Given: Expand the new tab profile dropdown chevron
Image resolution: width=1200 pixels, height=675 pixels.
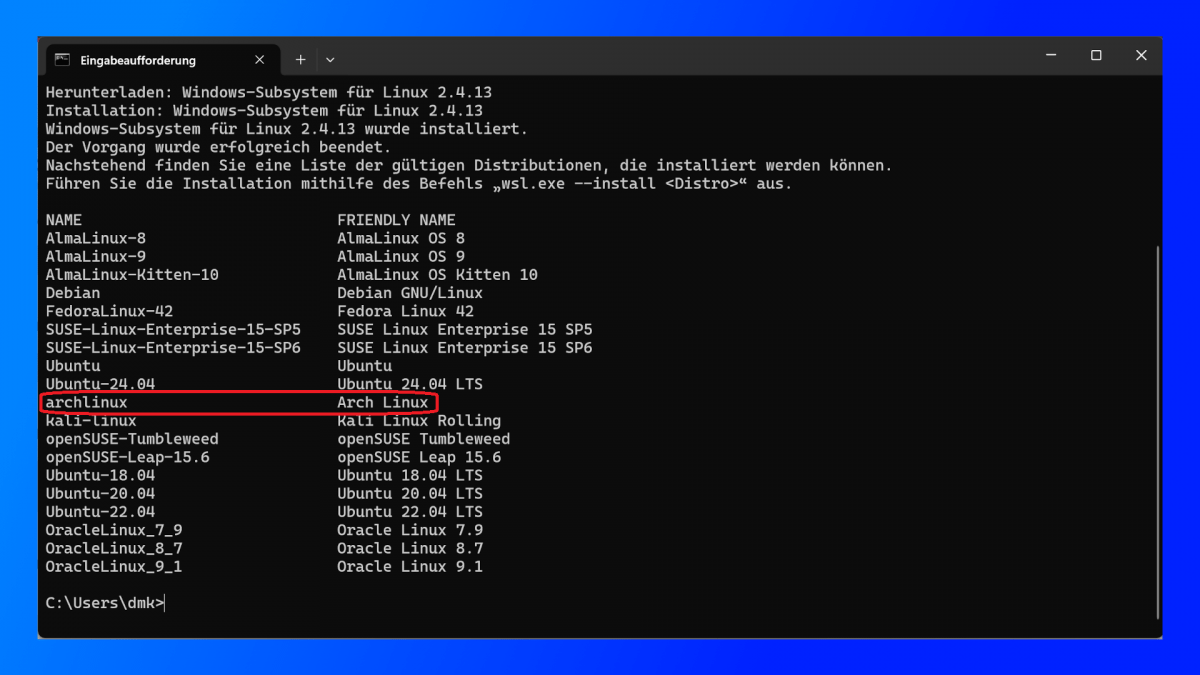Looking at the screenshot, I should (x=330, y=60).
